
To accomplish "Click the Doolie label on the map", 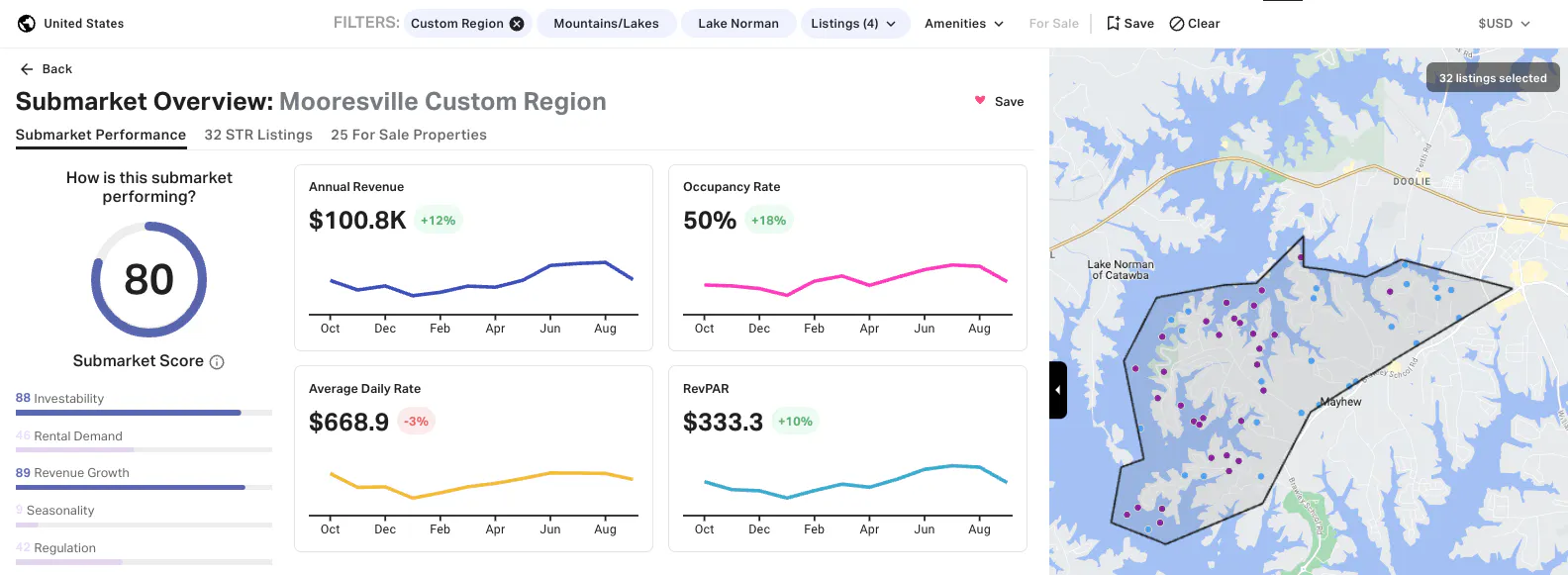I will [1412, 181].
